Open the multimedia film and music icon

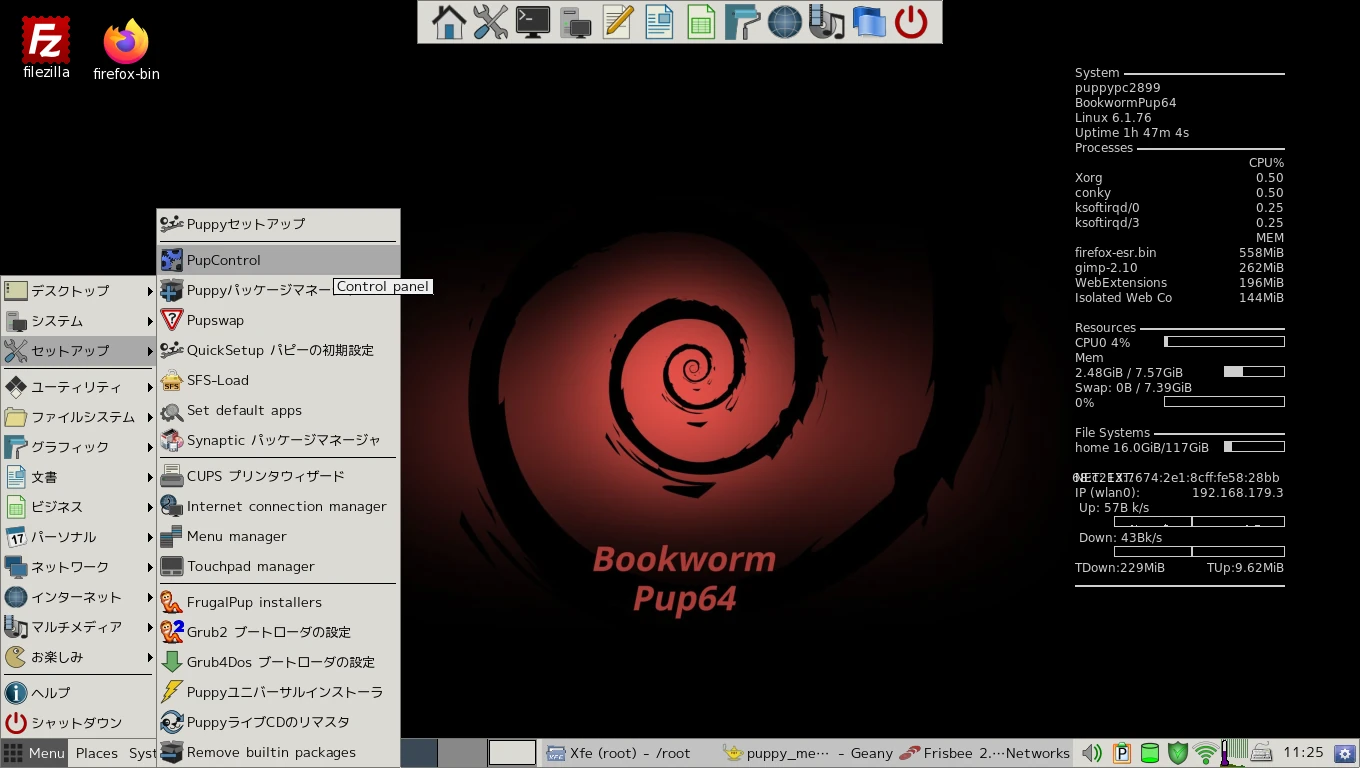click(x=827, y=22)
